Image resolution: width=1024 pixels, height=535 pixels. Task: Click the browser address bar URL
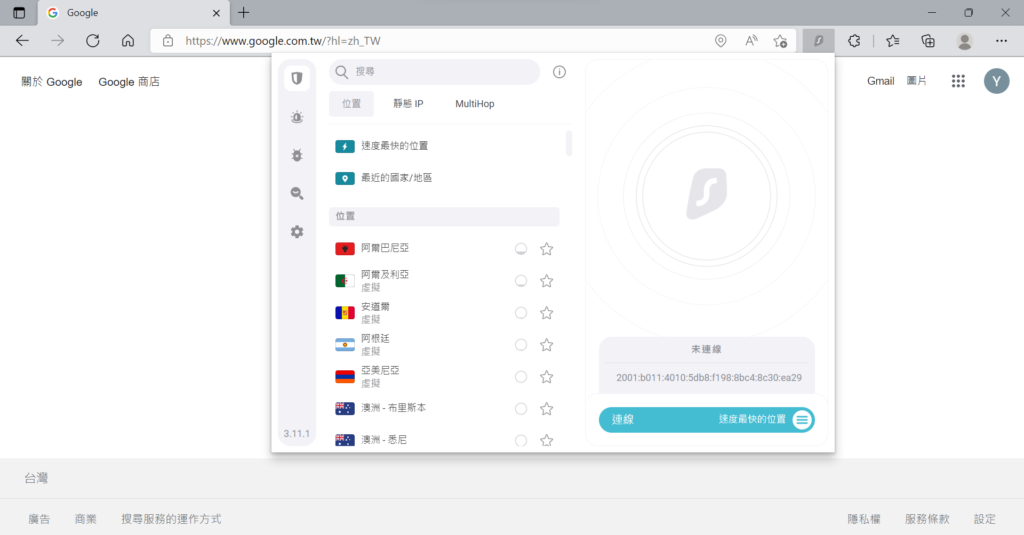point(283,41)
